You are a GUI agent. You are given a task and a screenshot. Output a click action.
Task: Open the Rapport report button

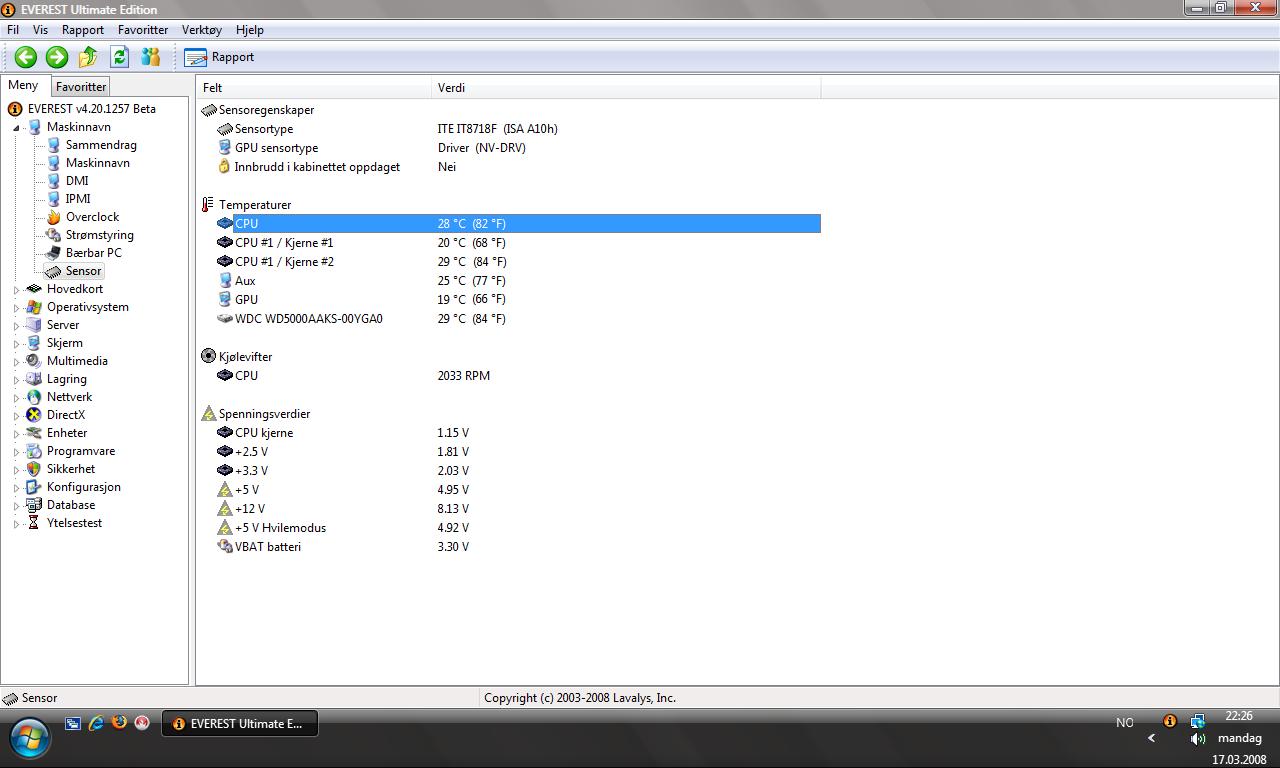[x=220, y=57]
